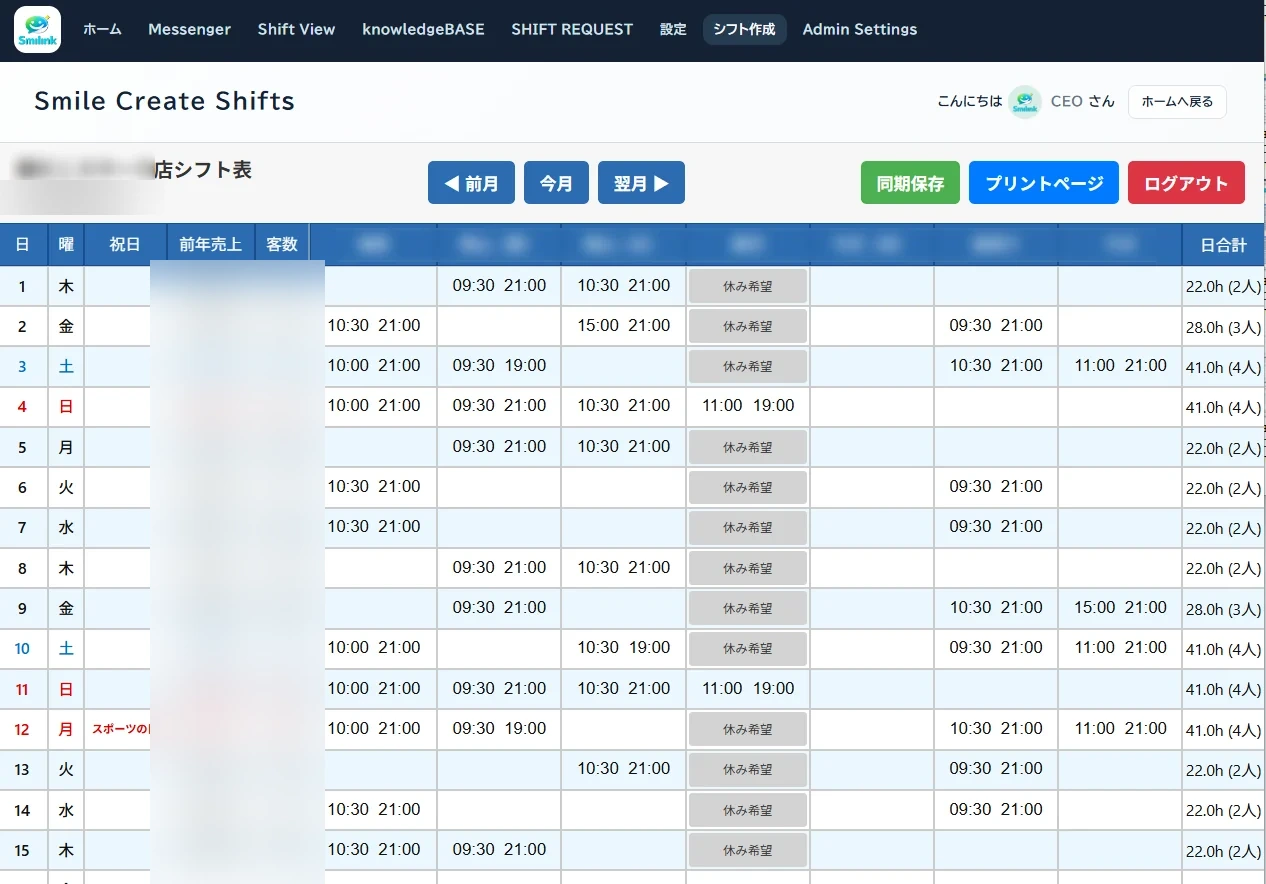Click the スポーツの holiday label on day 12

tap(120, 730)
